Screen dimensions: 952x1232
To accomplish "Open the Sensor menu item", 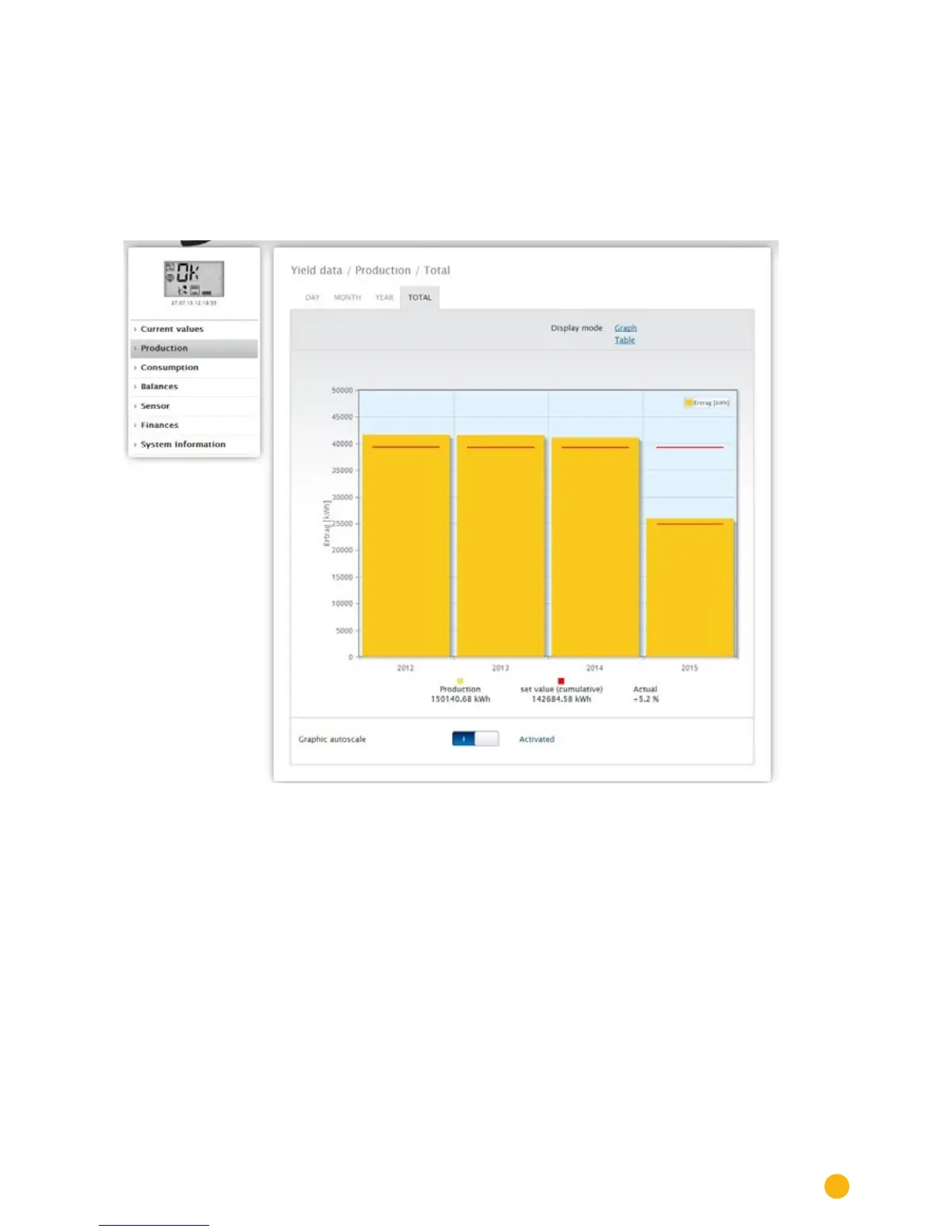I will (194, 406).
